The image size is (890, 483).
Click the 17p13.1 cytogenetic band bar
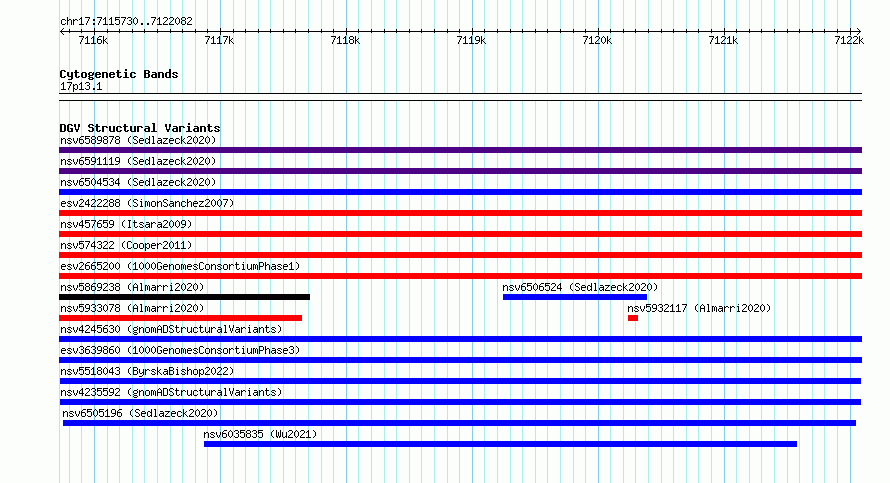460,97
